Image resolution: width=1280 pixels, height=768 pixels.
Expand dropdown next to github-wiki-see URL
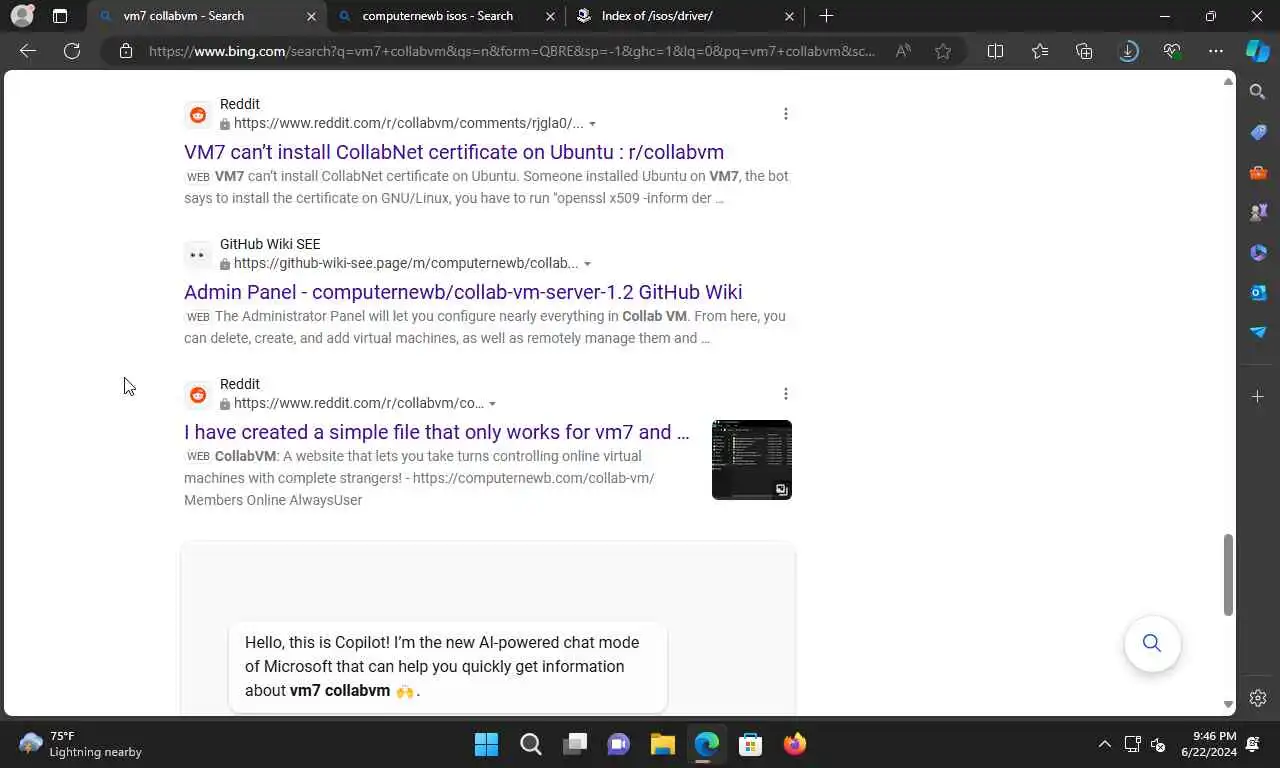pos(587,264)
